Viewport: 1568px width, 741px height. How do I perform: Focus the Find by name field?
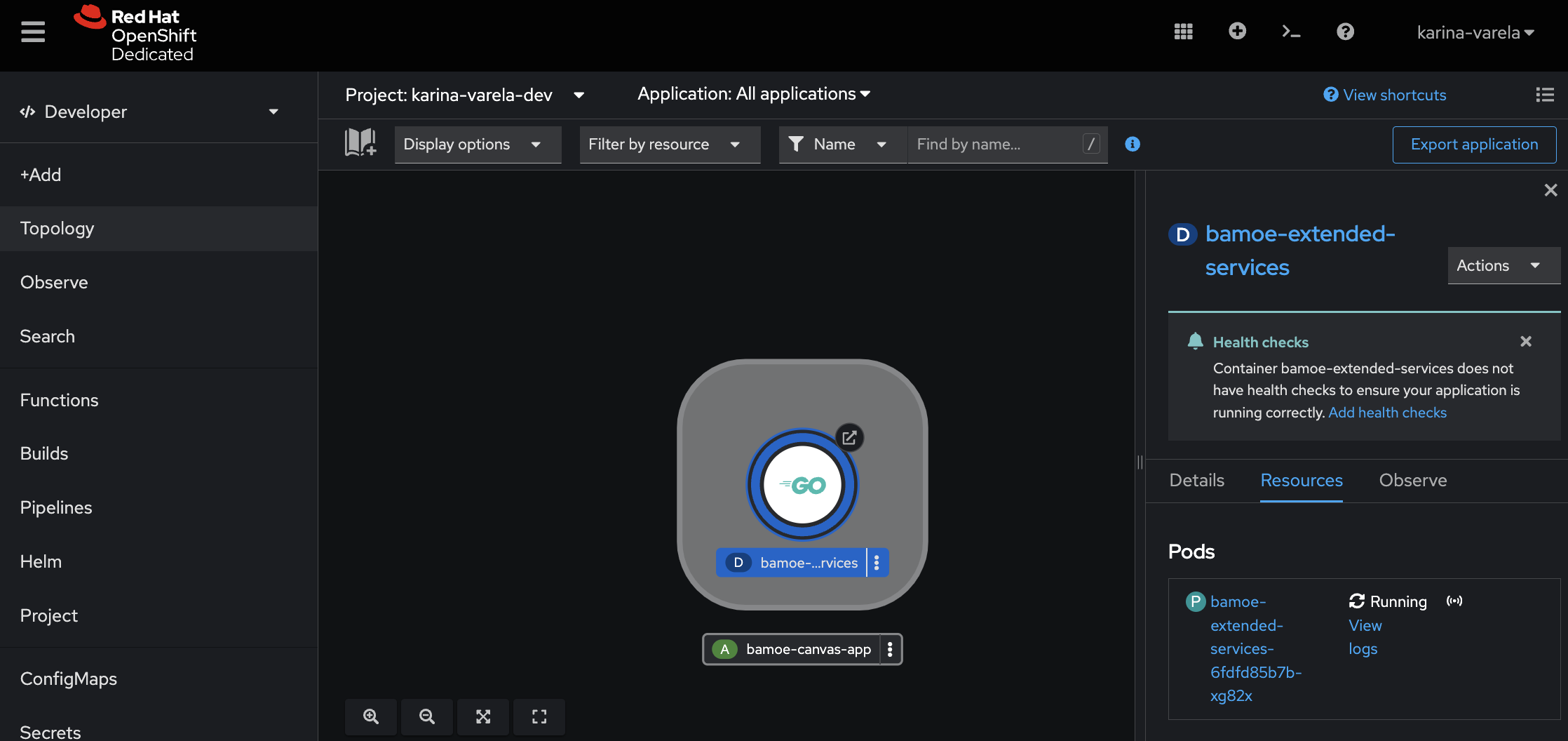(x=1008, y=145)
